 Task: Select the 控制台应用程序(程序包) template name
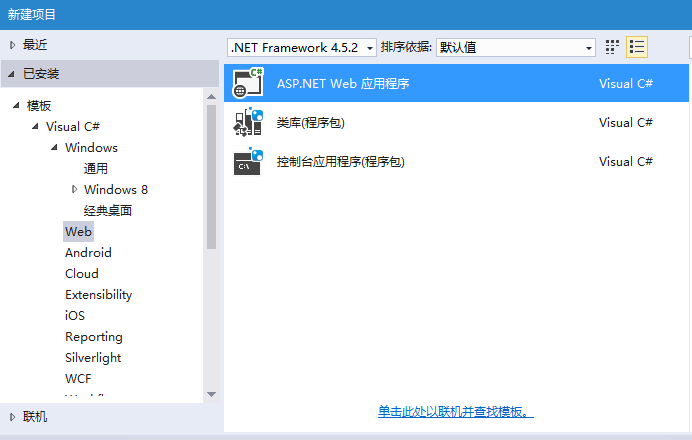point(340,162)
